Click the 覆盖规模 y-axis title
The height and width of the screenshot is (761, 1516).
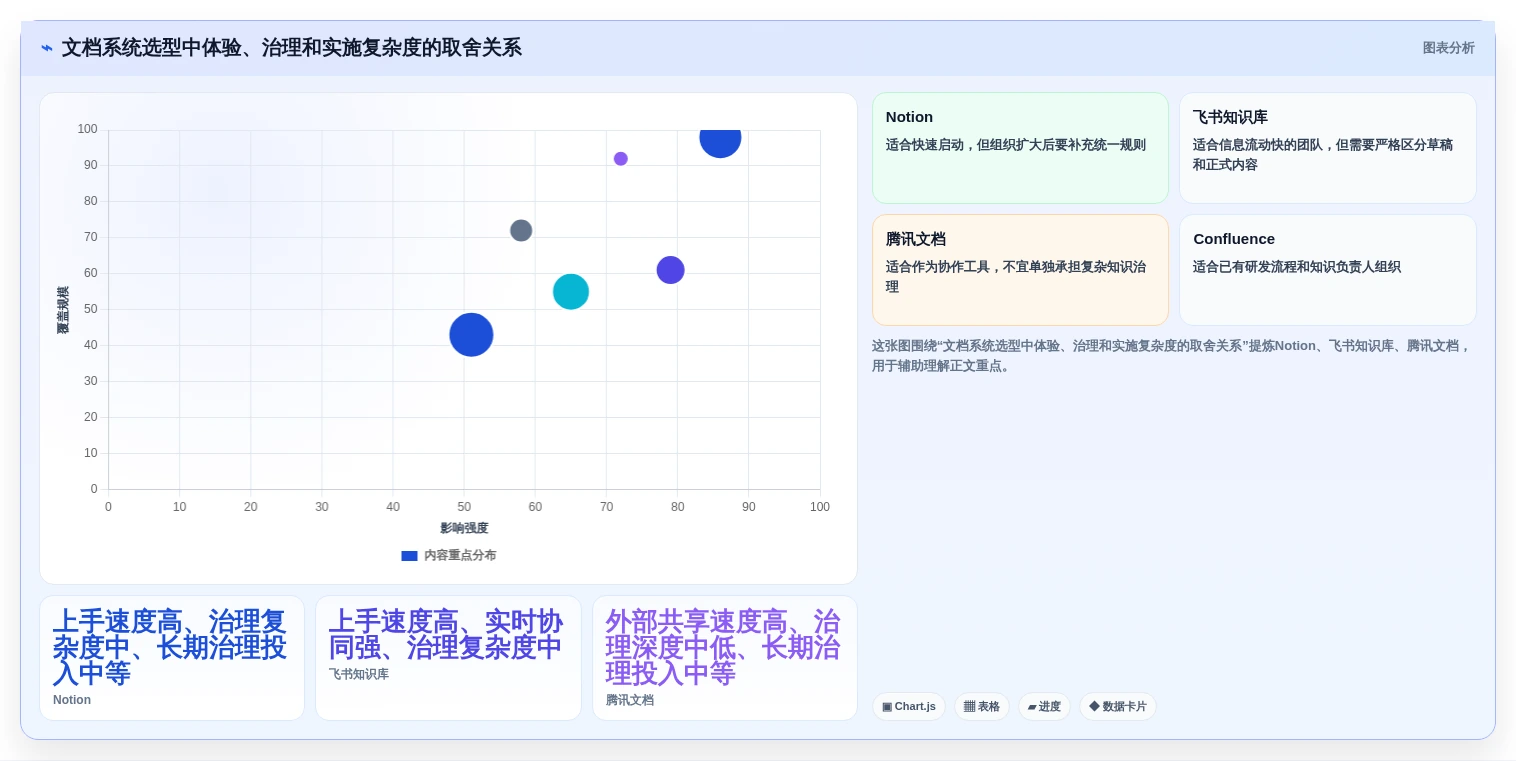(63, 310)
